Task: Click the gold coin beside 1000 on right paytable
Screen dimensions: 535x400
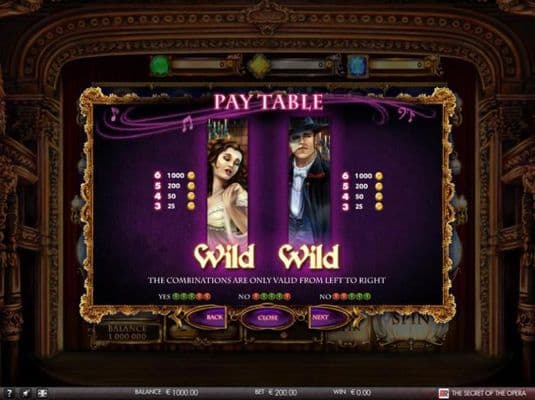Action: point(379,176)
